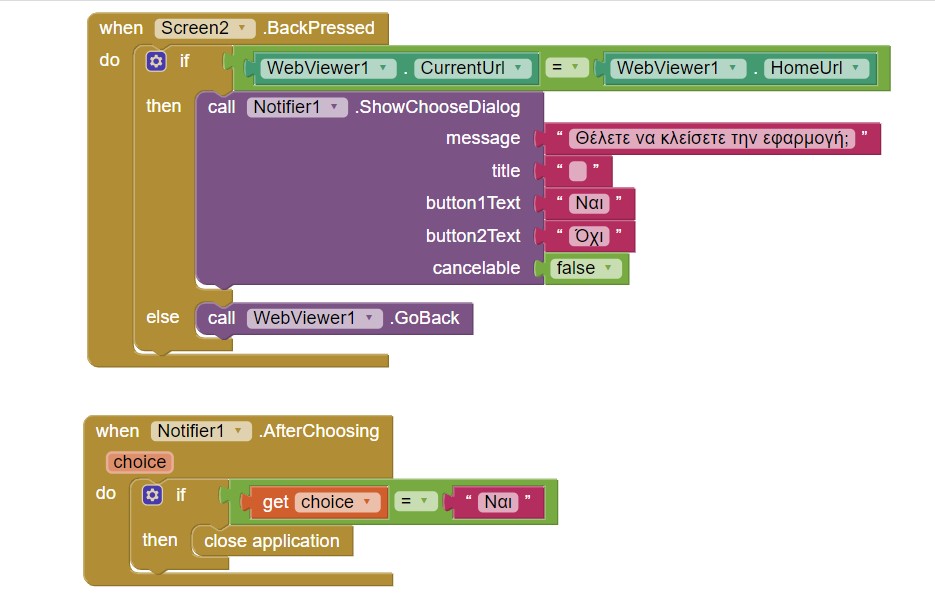The width and height of the screenshot is (935, 597).
Task: Click the gear icon on the AfterChoosing if block
Action: [152, 495]
